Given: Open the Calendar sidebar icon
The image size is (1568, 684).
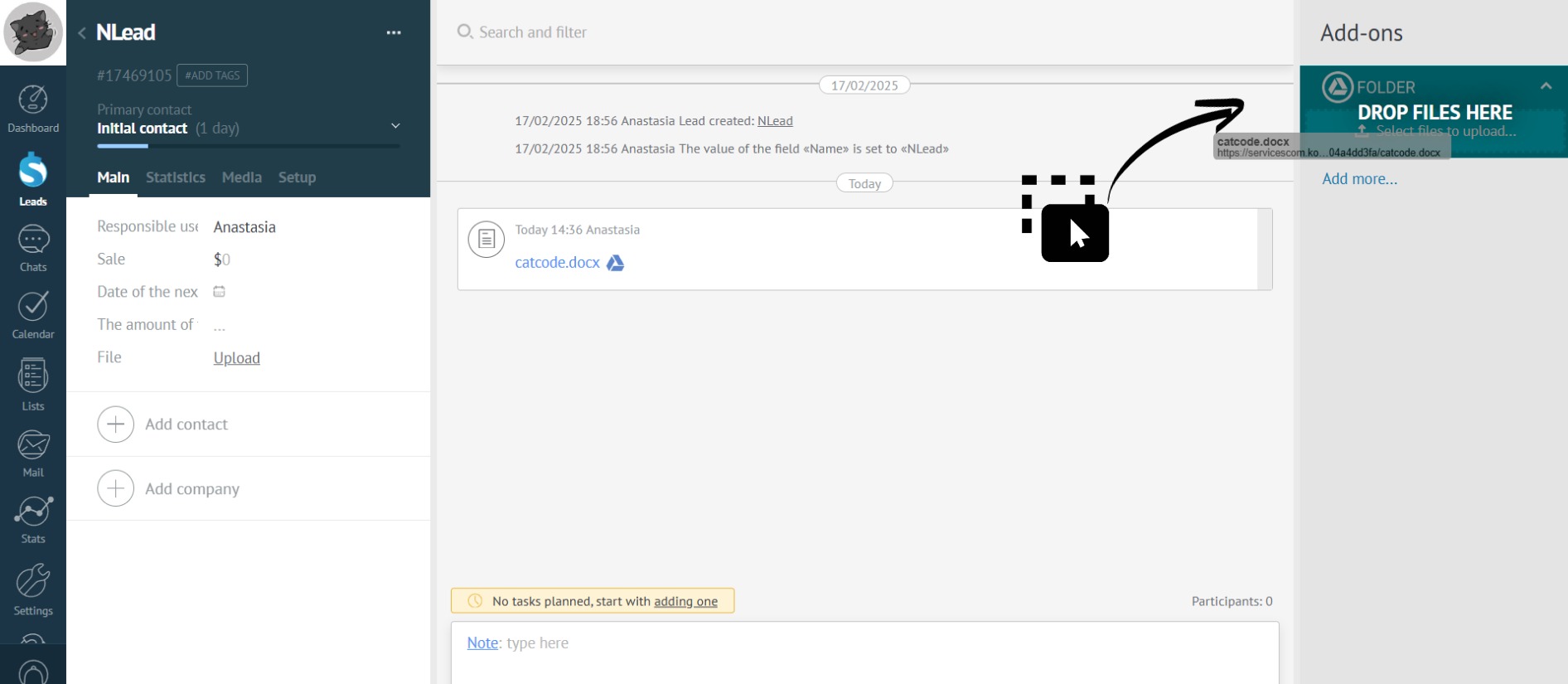Looking at the screenshot, I should pyautogui.click(x=33, y=314).
